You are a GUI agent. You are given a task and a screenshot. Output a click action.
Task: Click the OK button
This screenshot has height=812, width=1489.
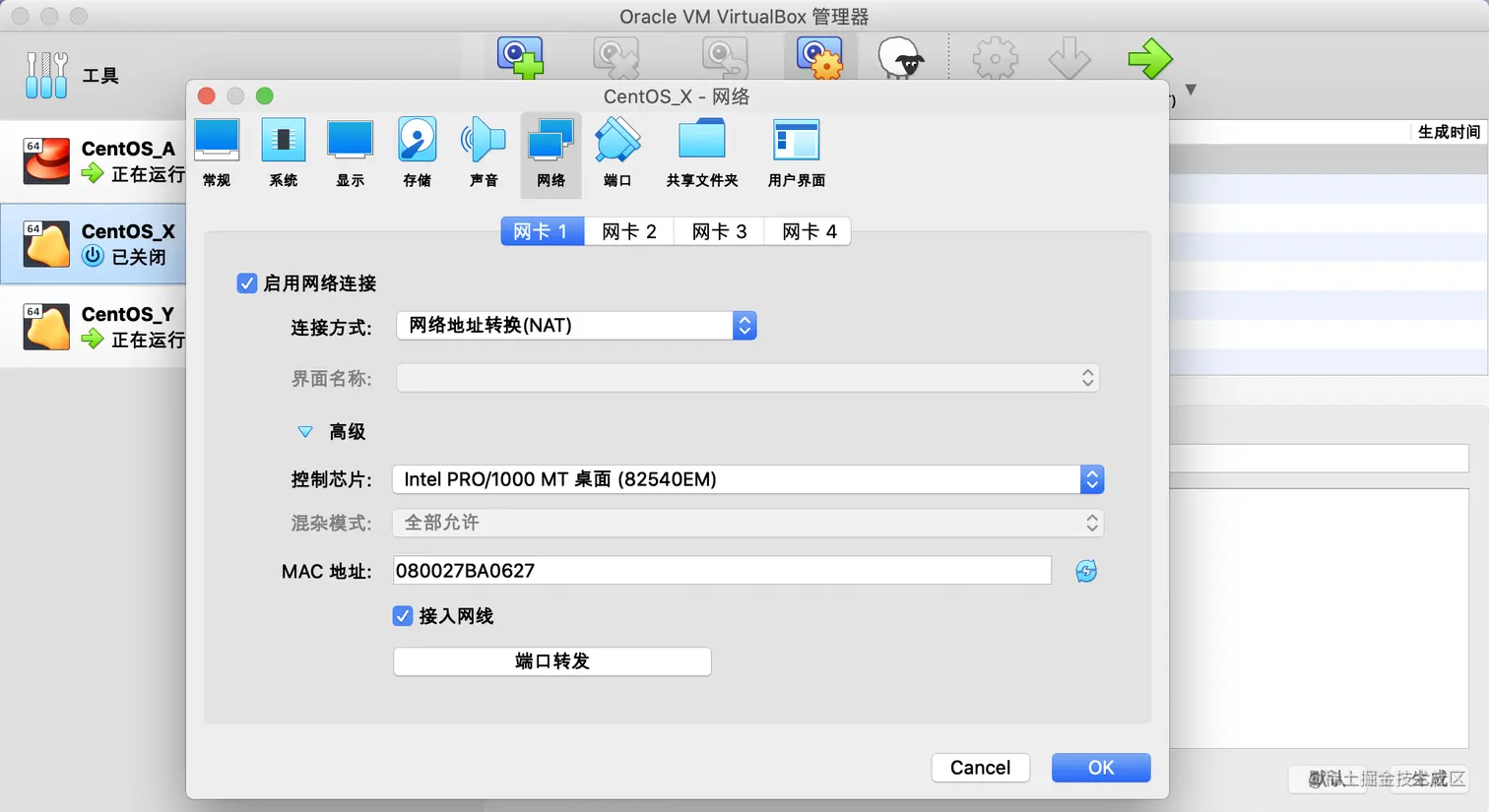(x=1101, y=768)
